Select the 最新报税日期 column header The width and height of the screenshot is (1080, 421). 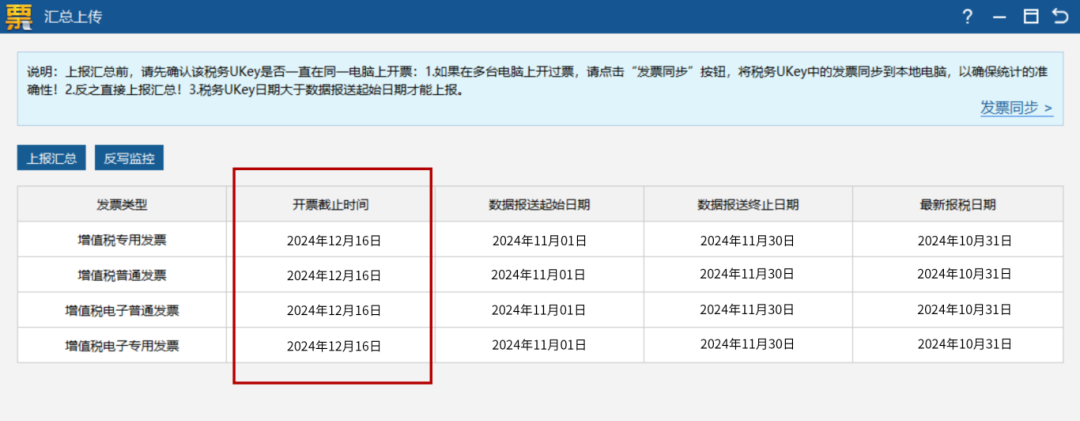[x=958, y=204]
